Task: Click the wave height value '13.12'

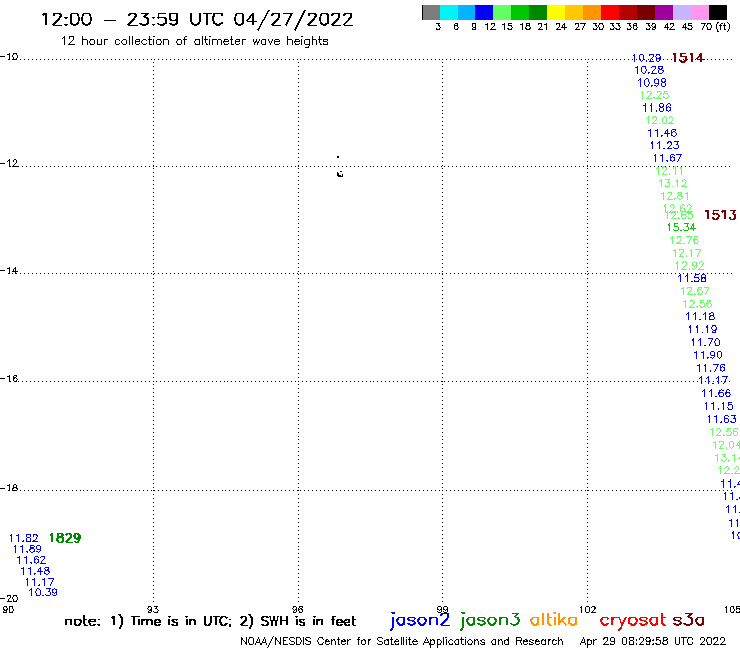Action: tap(673, 183)
